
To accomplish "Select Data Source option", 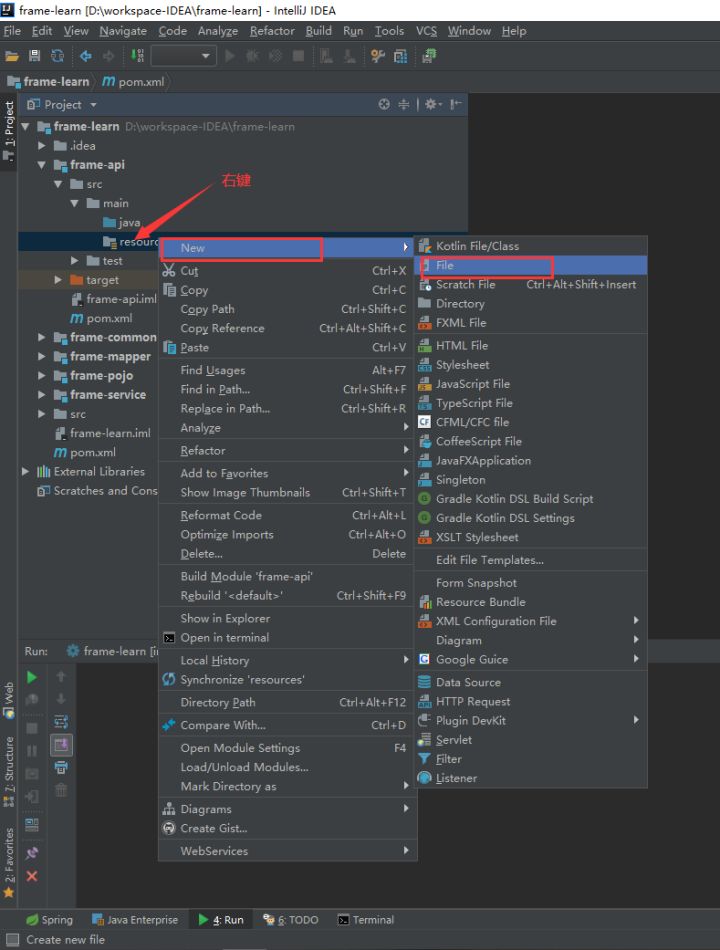I will click(x=531, y=682).
